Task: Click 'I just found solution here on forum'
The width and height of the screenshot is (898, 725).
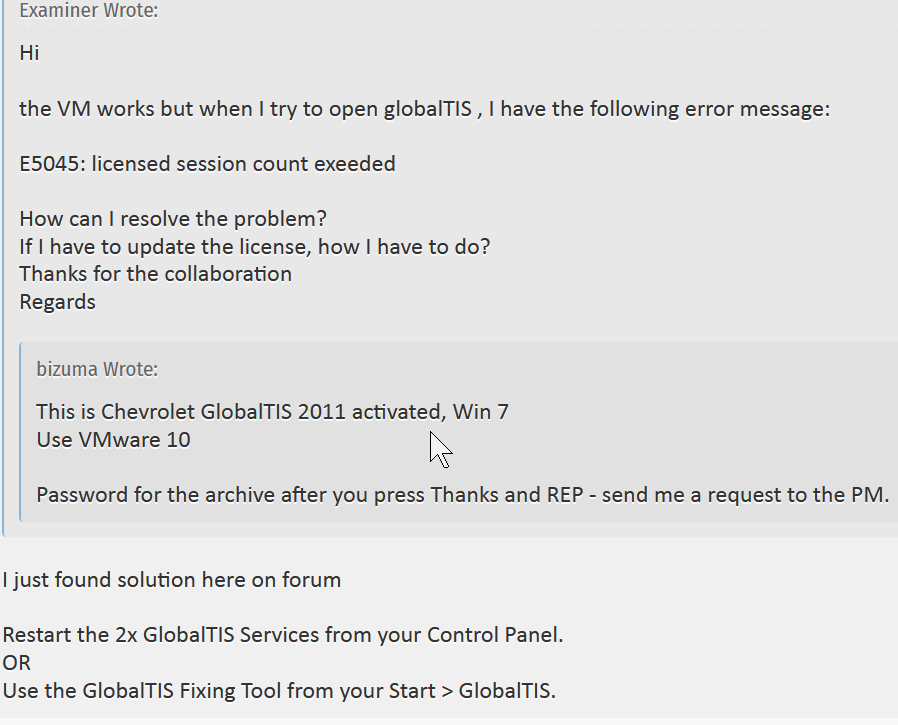Action: click(172, 580)
